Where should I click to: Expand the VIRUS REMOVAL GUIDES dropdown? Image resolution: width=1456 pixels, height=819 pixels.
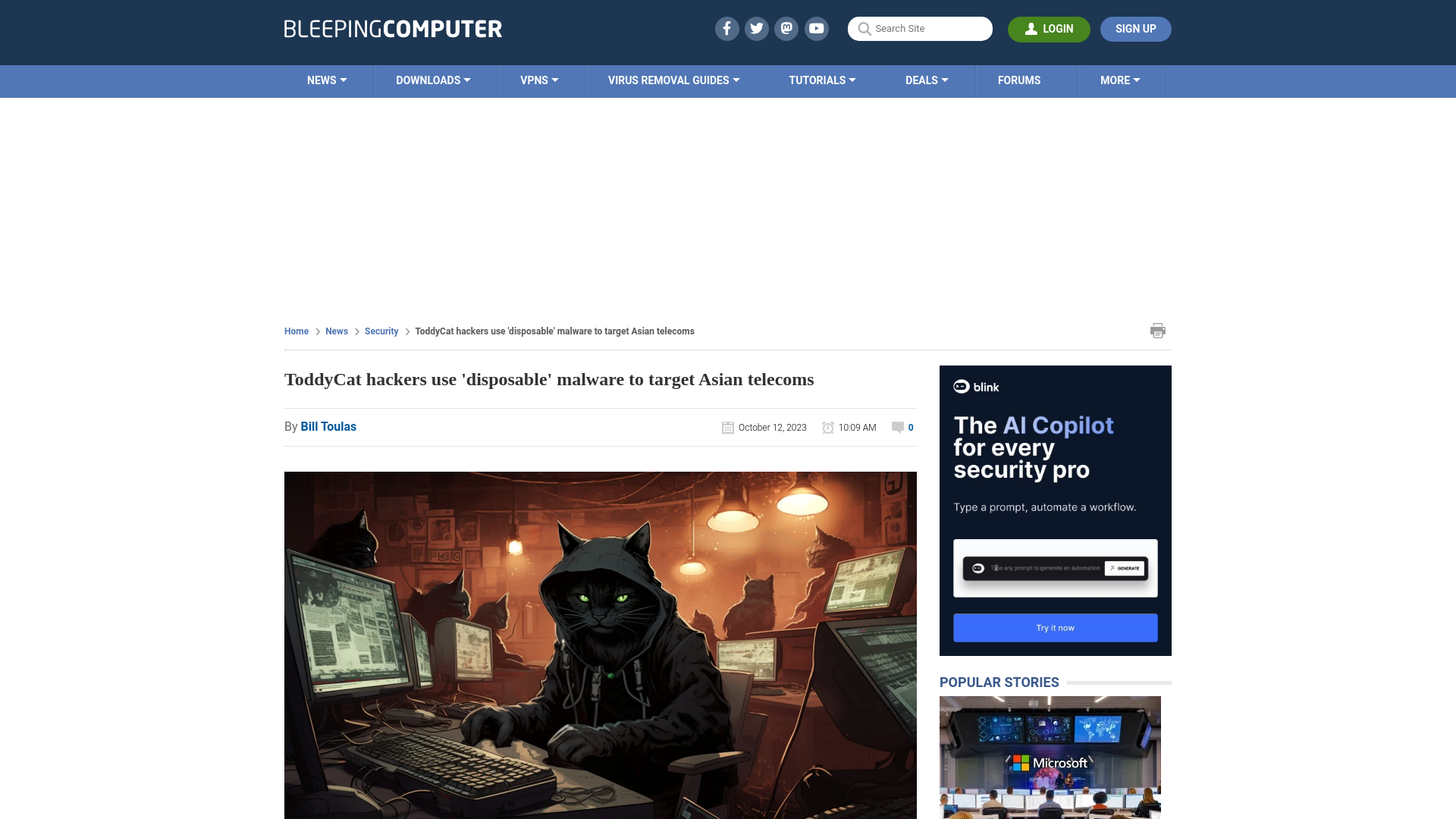[674, 80]
